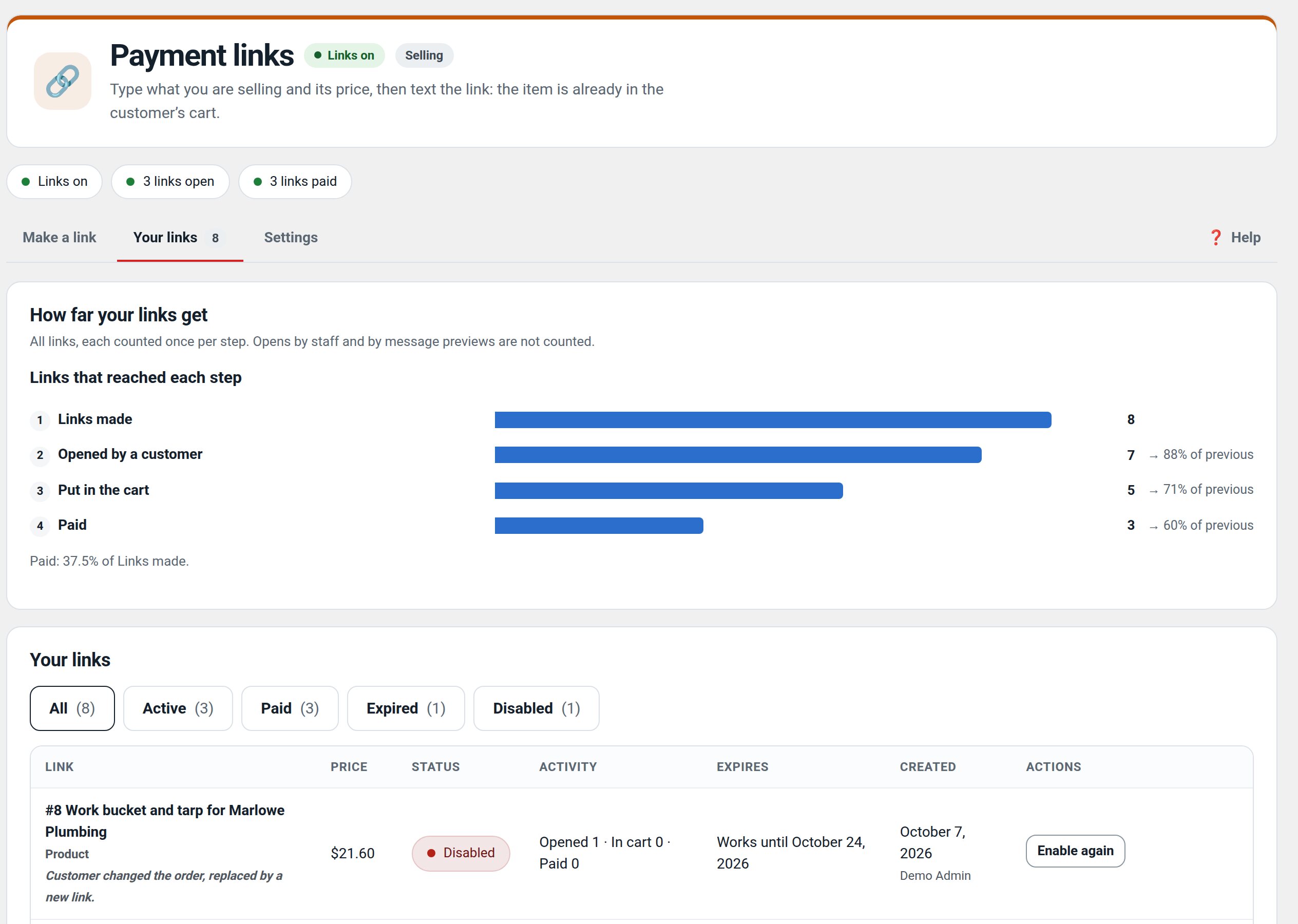
Task: Click the Payment links page title
Action: [x=201, y=55]
